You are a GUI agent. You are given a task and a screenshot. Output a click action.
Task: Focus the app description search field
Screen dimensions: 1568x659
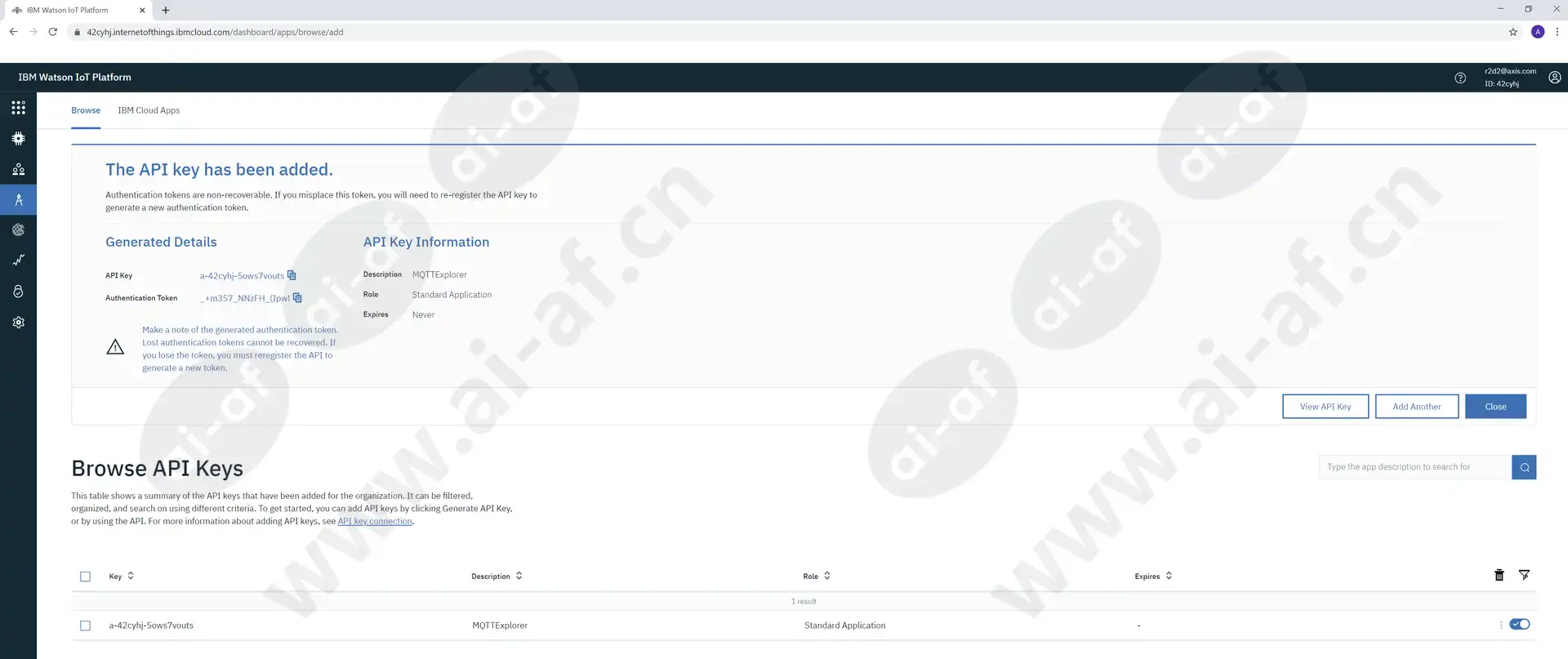click(x=1414, y=467)
